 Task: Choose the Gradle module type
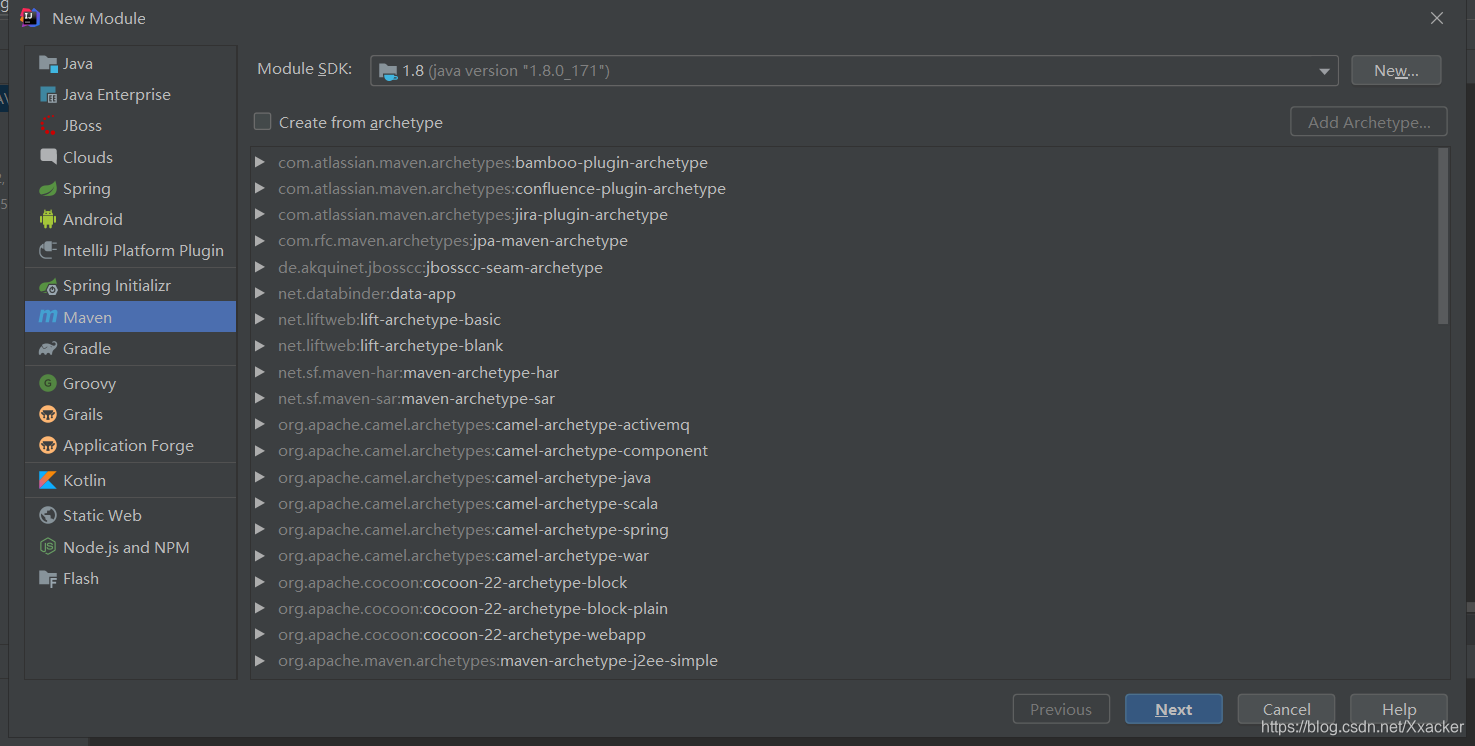tap(131, 348)
